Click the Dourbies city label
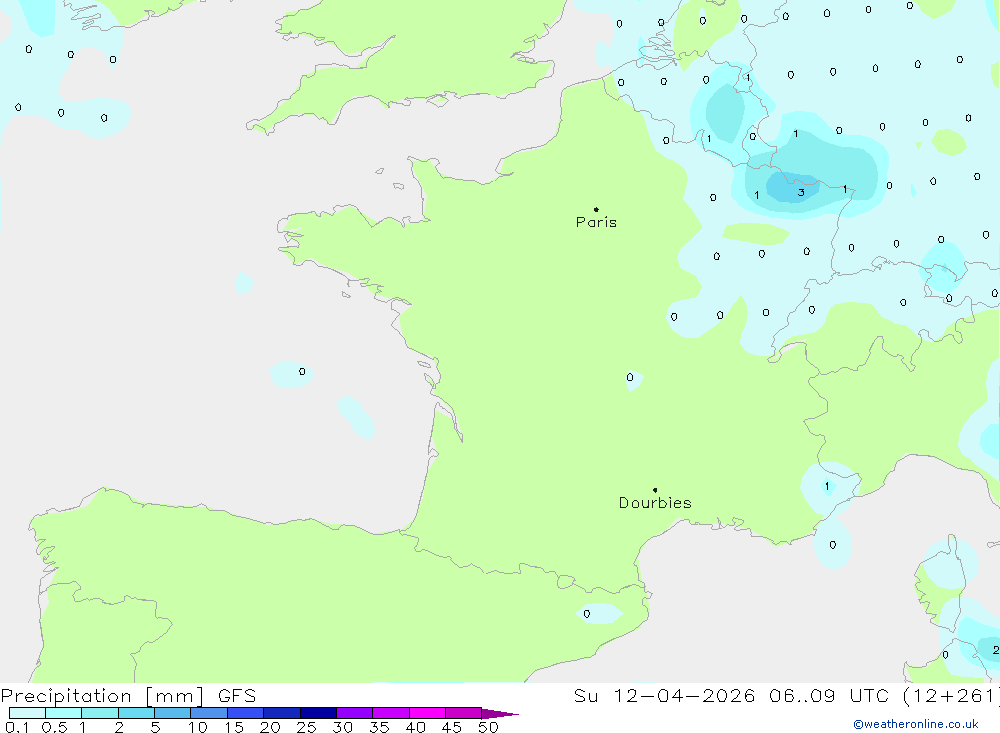 [655, 503]
